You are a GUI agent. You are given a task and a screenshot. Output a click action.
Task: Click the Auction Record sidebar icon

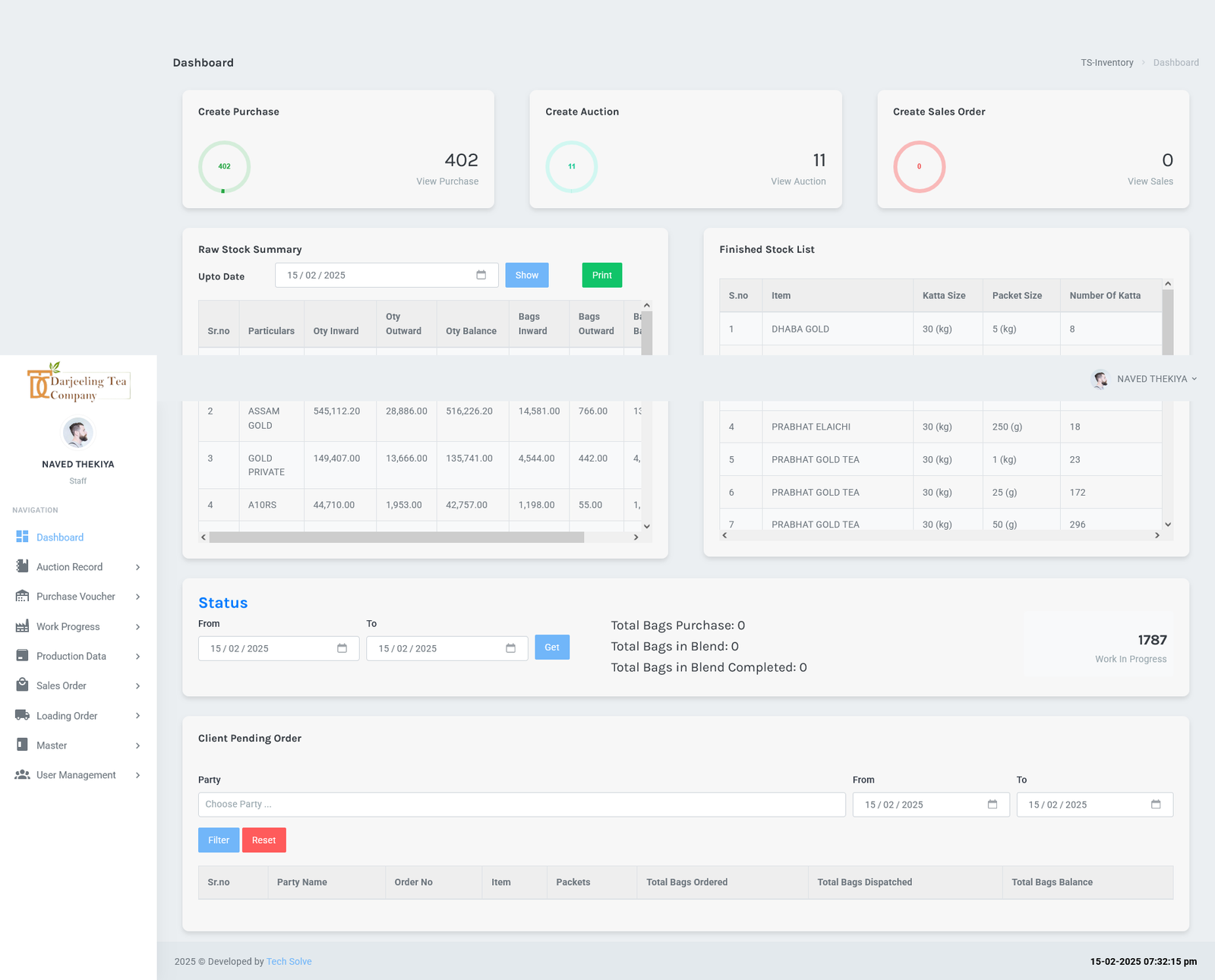(x=22, y=566)
